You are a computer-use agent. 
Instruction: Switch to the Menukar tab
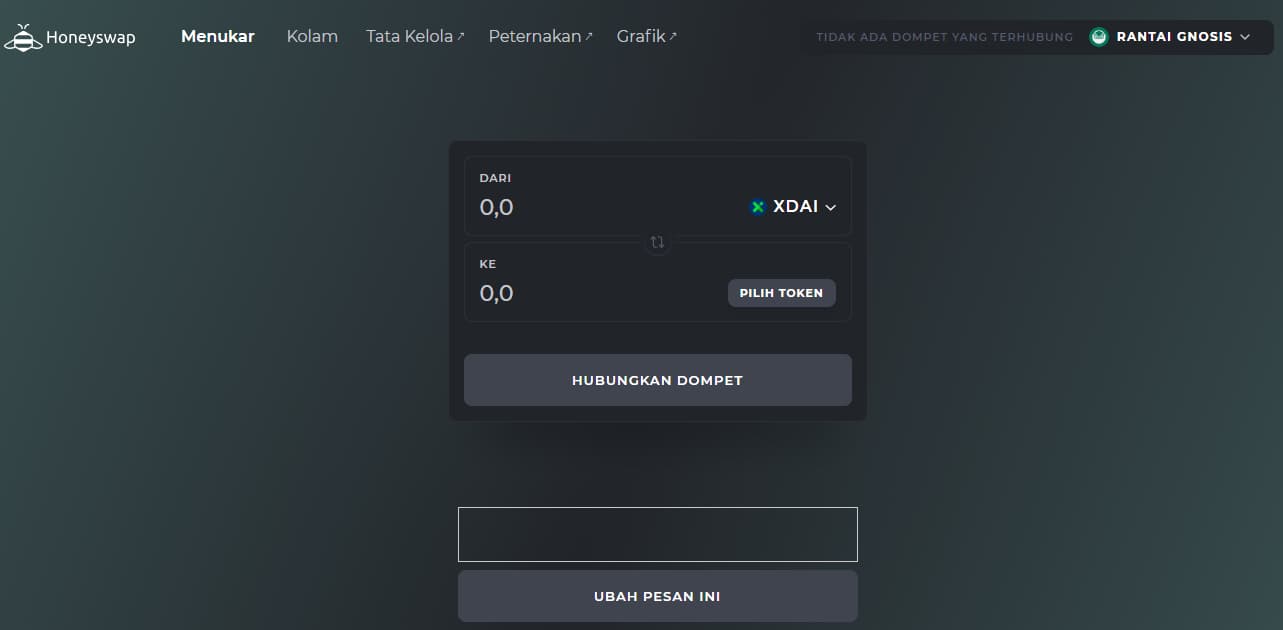pos(217,36)
